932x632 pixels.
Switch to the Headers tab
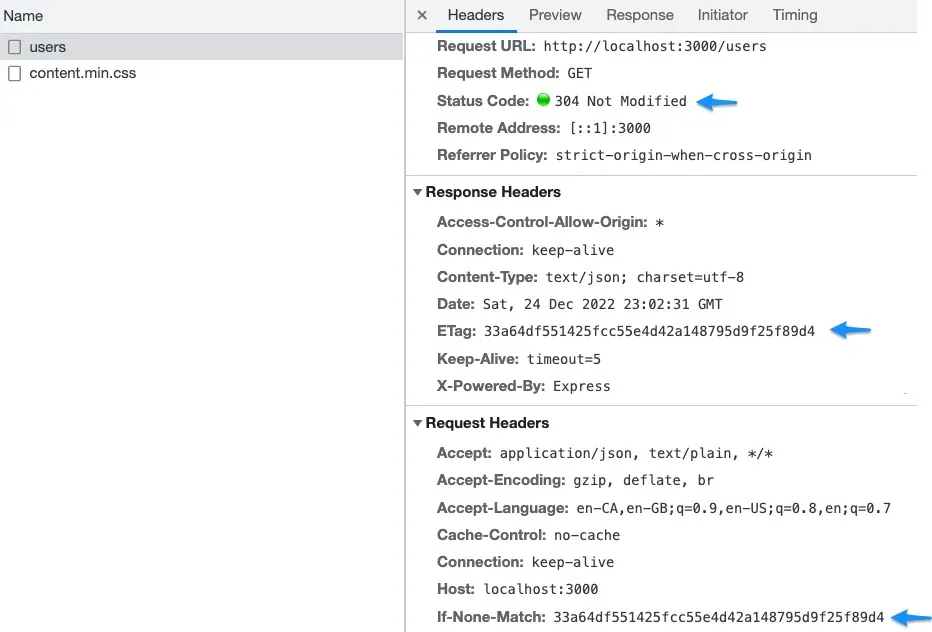click(475, 15)
